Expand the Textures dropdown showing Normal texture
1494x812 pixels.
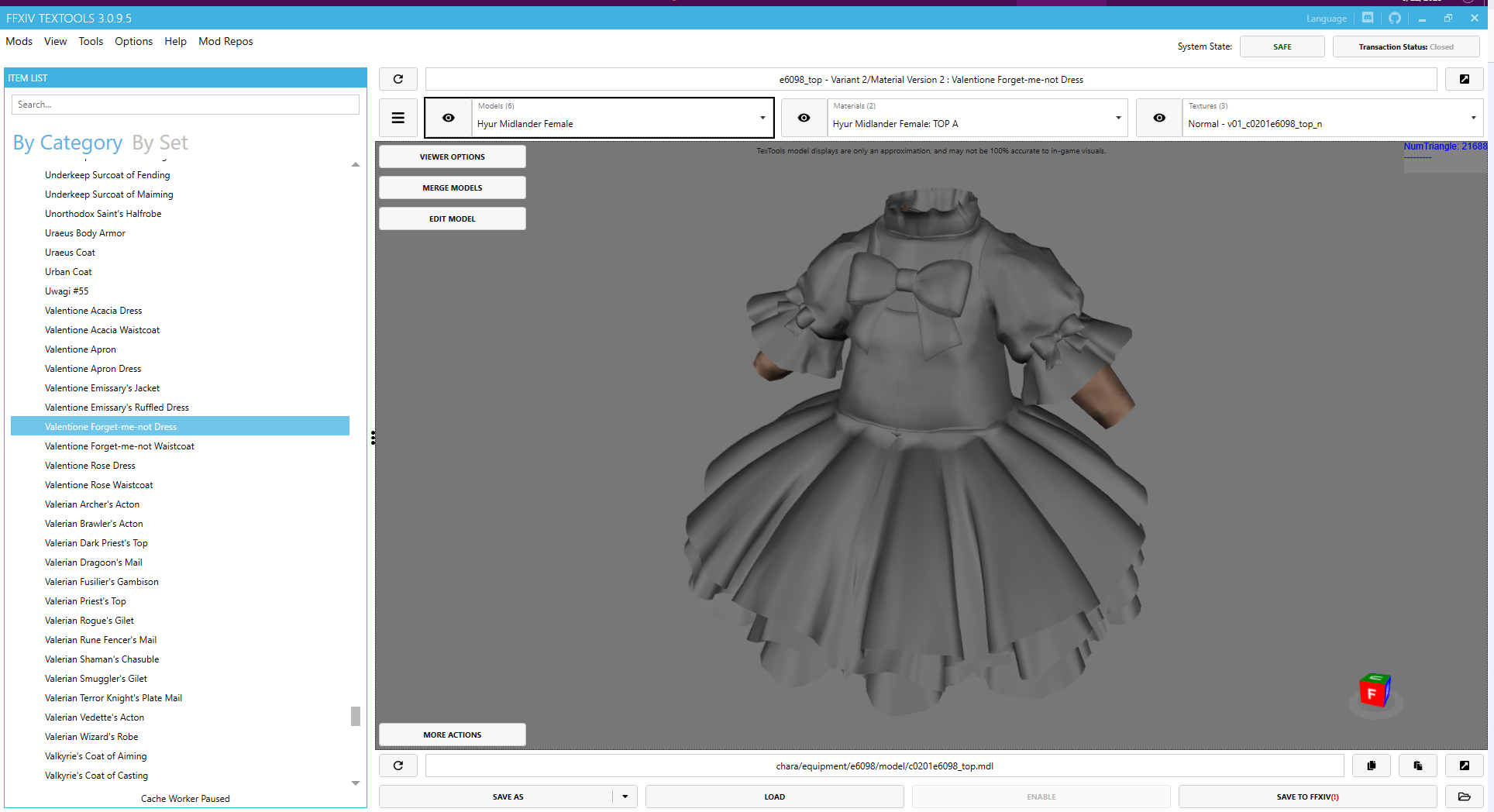(1333, 118)
